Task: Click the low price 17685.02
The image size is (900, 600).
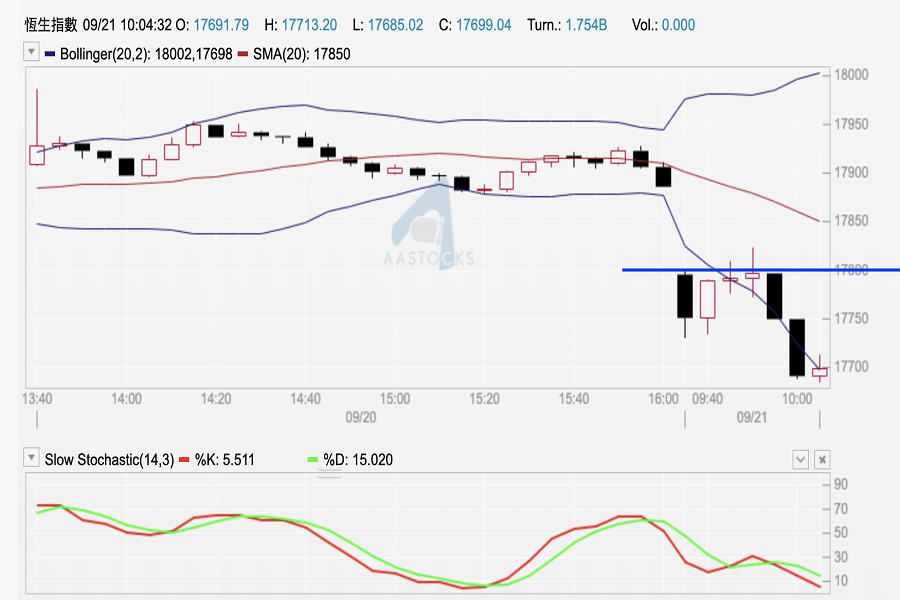Action: tap(395, 25)
